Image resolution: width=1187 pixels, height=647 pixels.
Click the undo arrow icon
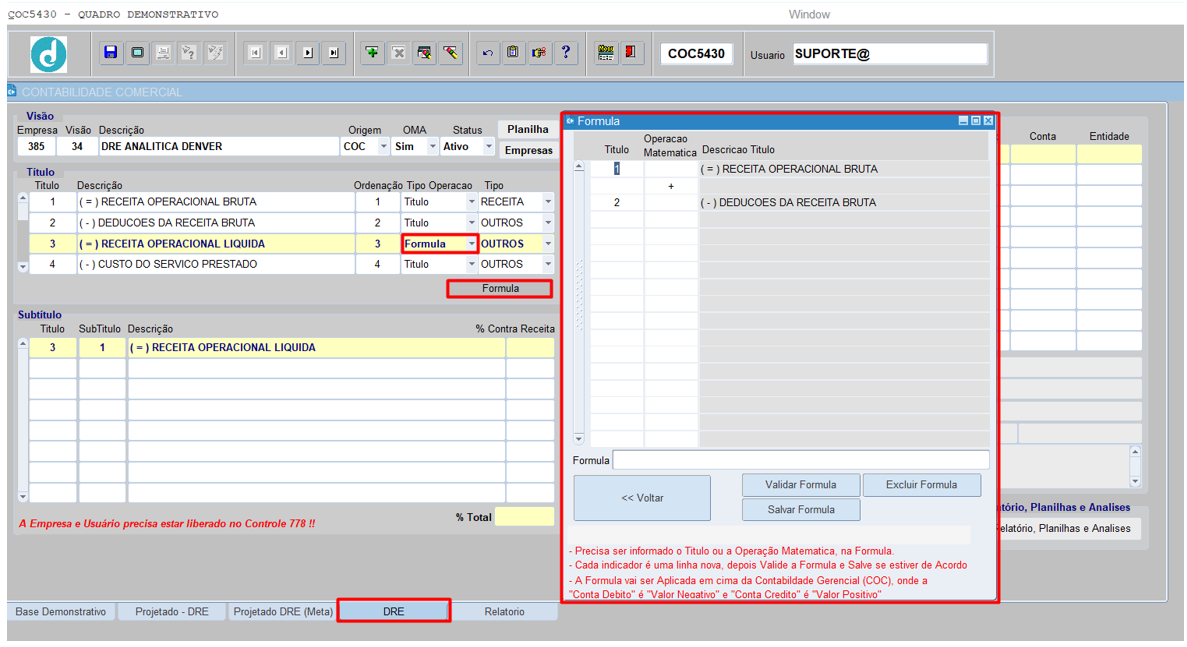[488, 52]
